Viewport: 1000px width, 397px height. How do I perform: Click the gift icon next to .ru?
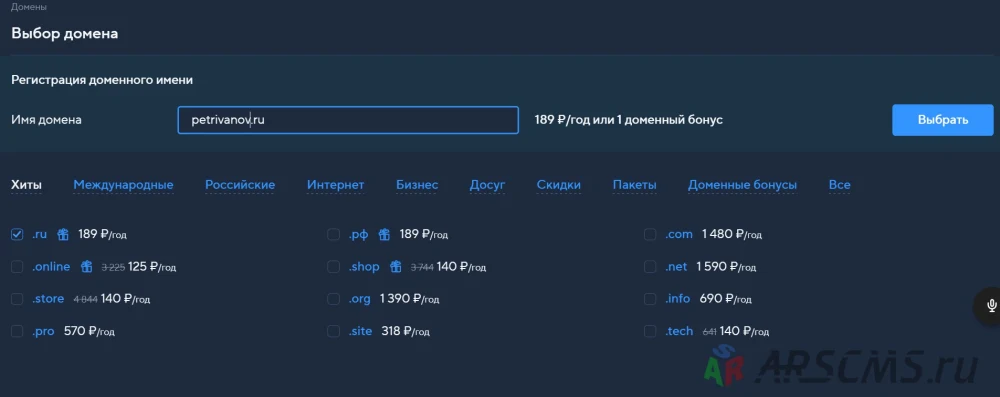click(62, 234)
